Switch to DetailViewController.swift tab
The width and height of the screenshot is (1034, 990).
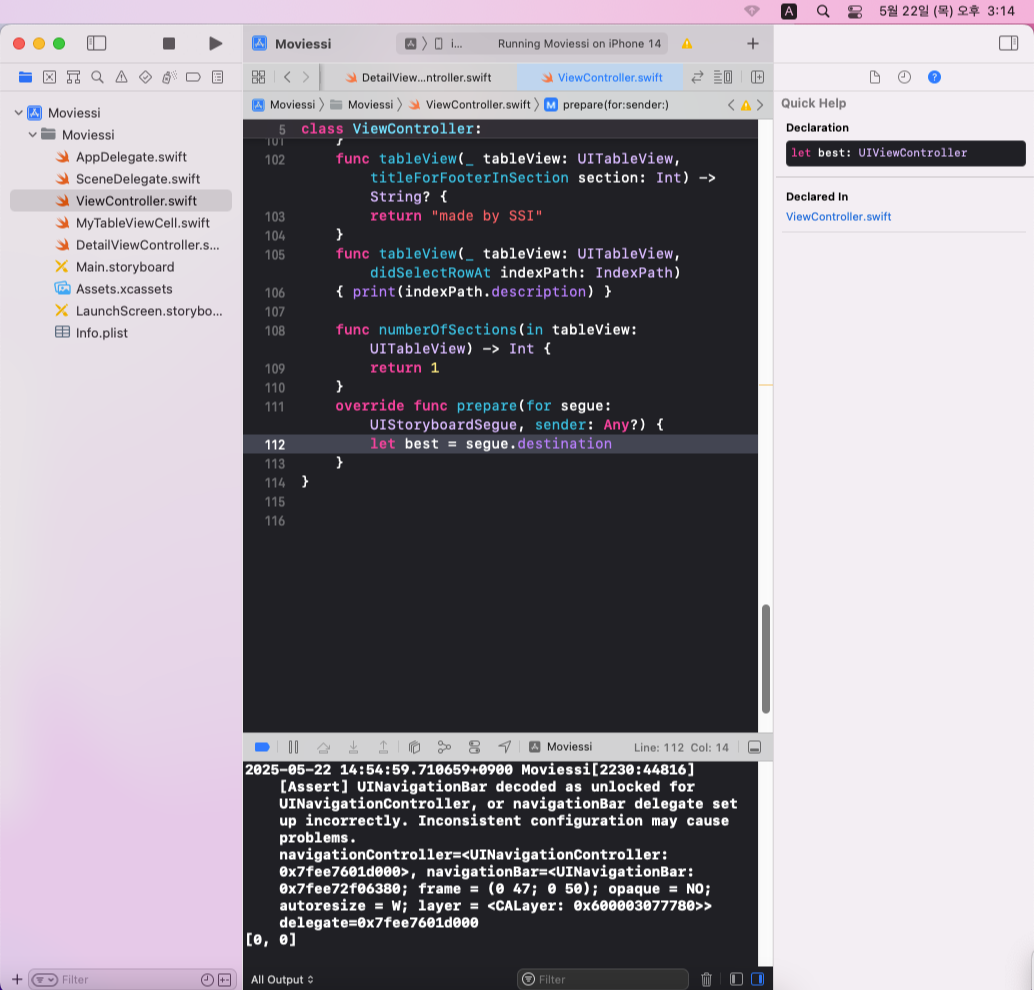419,77
